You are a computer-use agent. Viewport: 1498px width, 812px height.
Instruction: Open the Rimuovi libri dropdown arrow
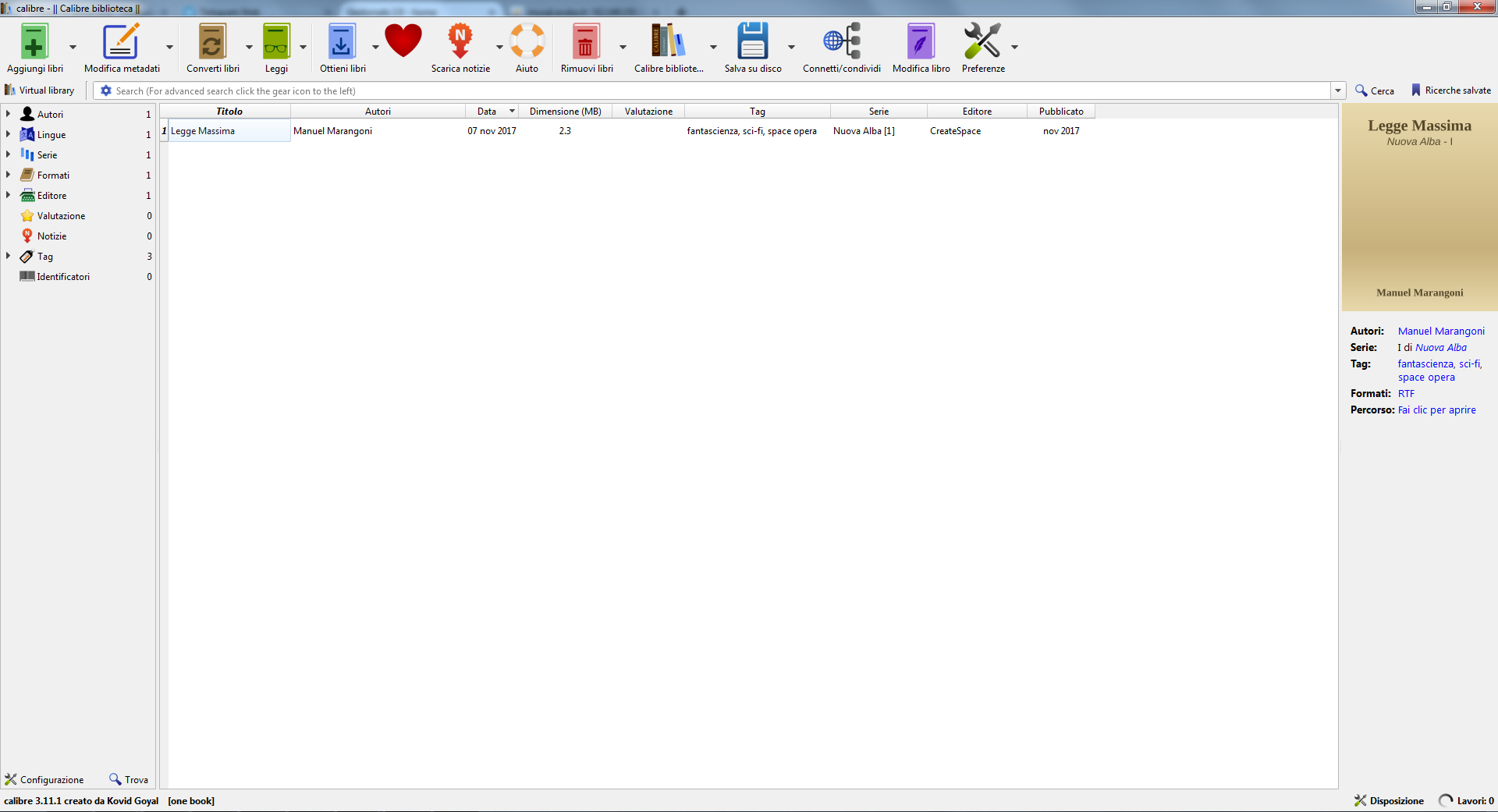623,47
